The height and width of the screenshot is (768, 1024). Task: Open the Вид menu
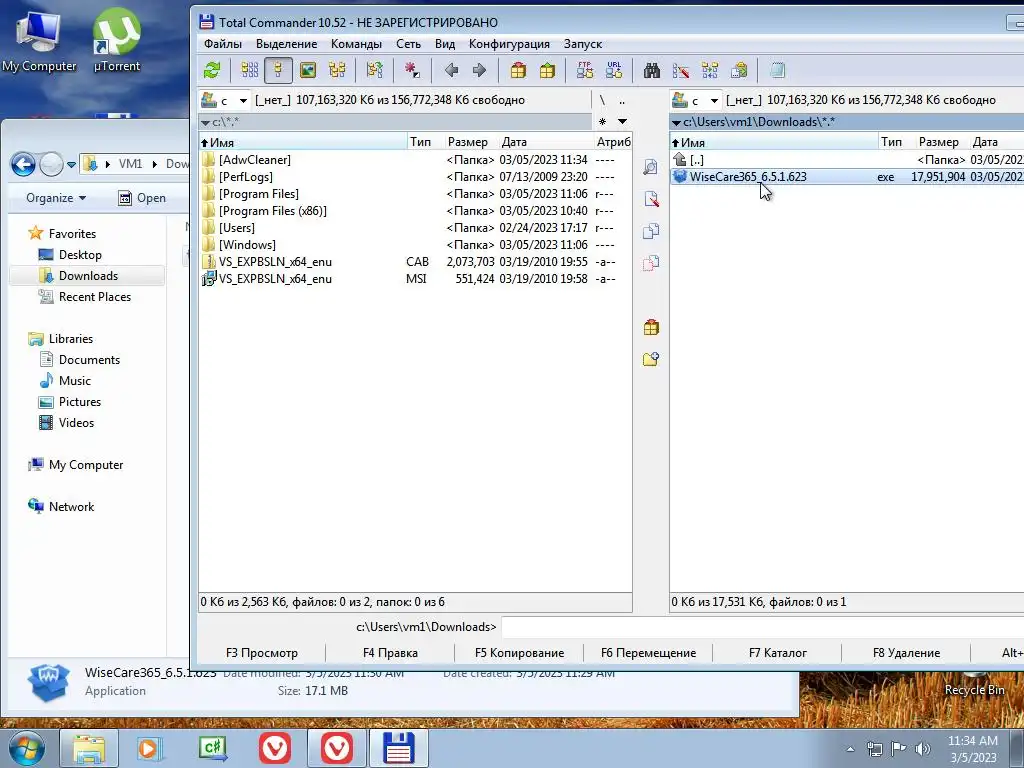click(445, 44)
